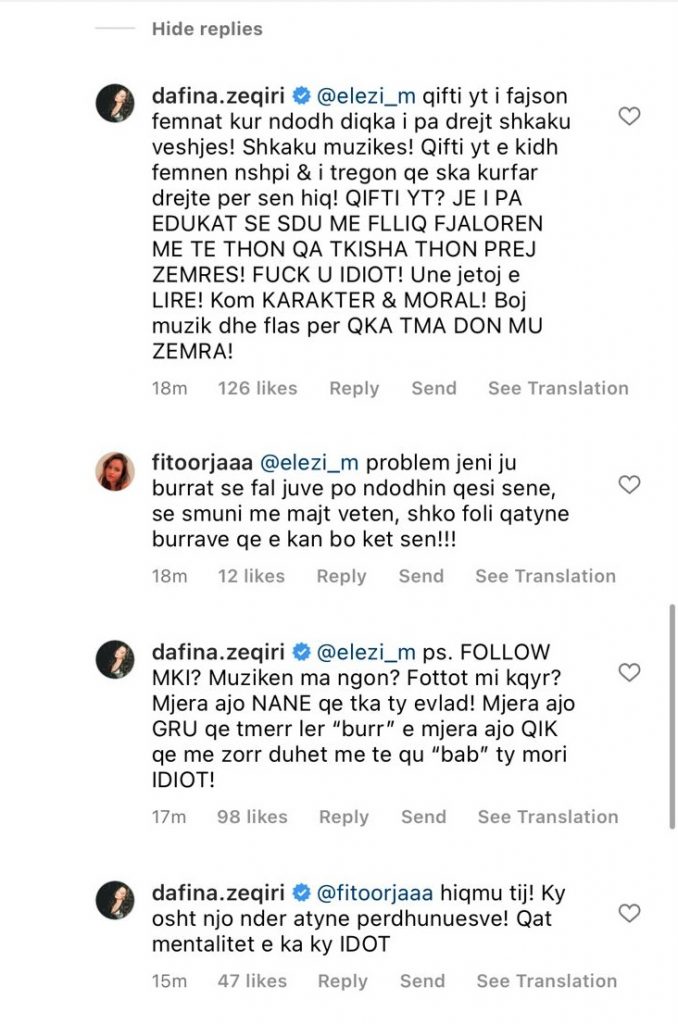Expand translation of the 126-likes comment
678x1024 pixels.
tap(558, 388)
